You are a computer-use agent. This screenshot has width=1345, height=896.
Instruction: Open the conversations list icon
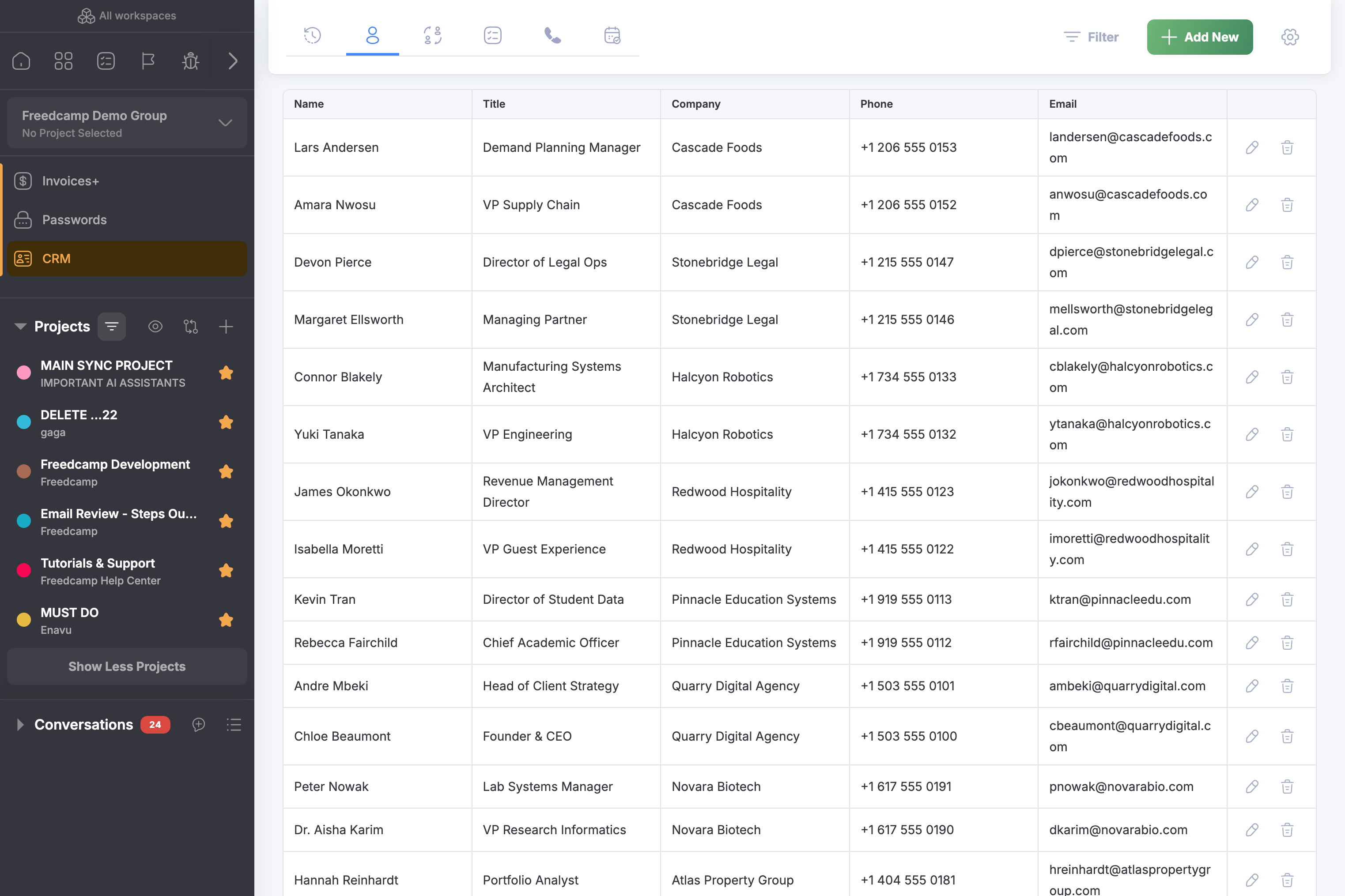click(234, 725)
